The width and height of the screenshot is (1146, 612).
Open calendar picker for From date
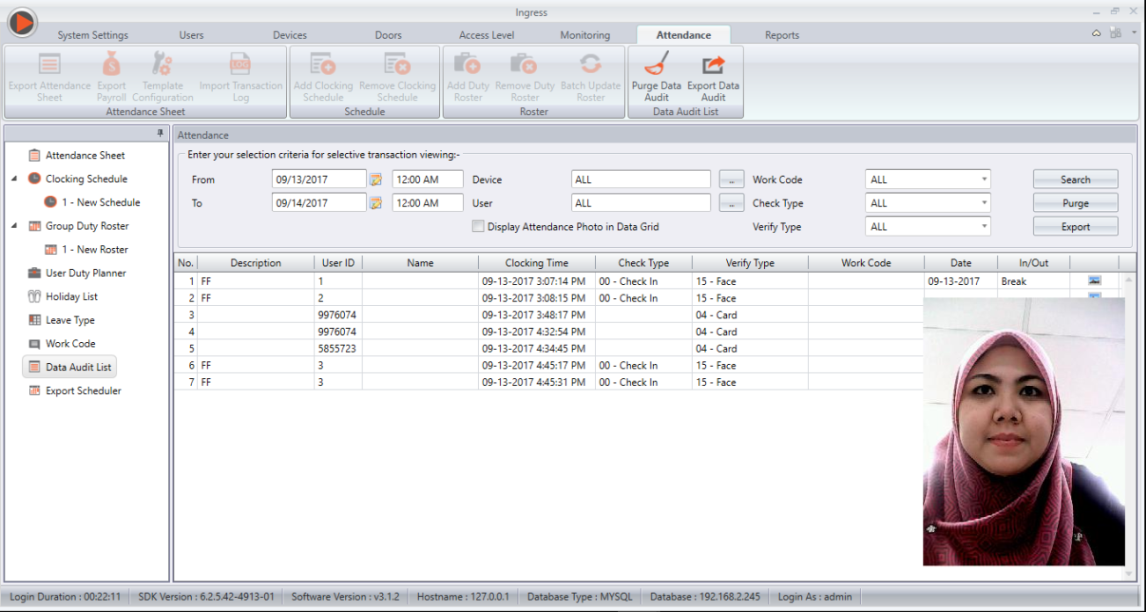pyautogui.click(x=376, y=179)
